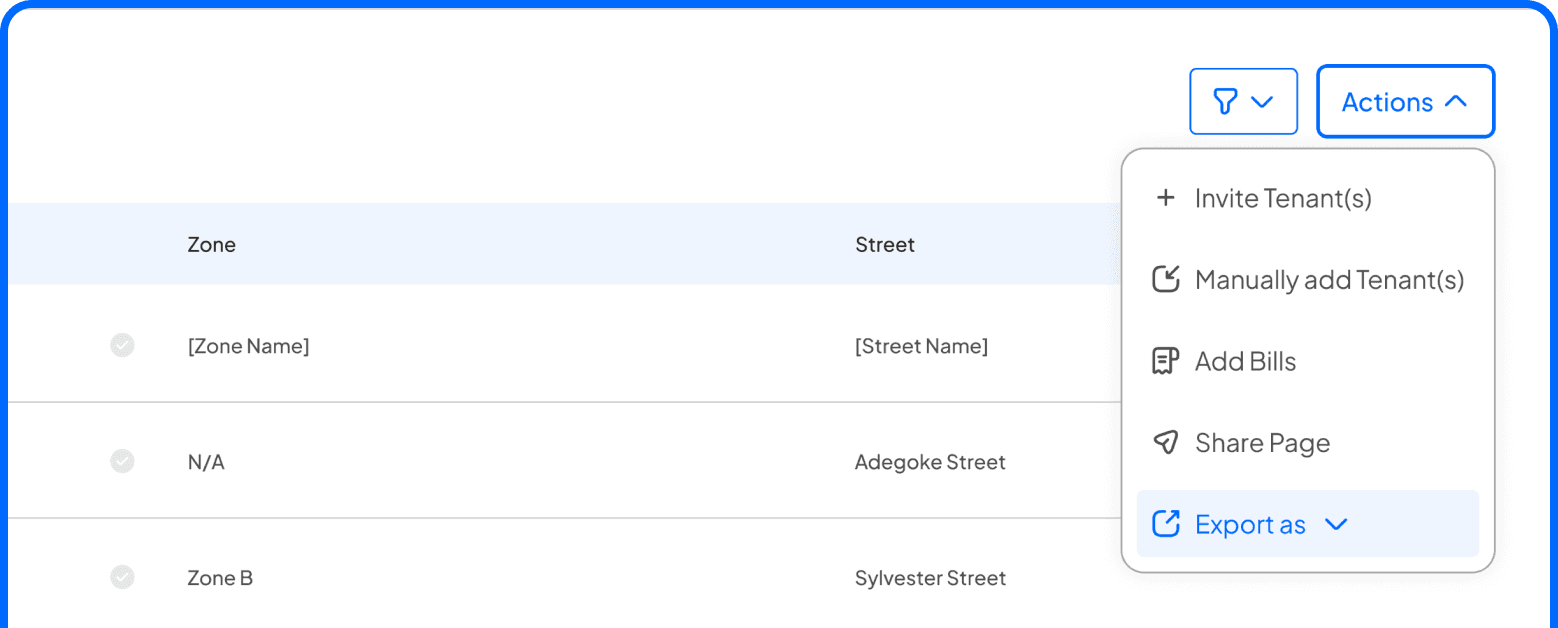
Task: Choose Invite Tenant(s) from the Actions menu
Action: coord(1283,198)
